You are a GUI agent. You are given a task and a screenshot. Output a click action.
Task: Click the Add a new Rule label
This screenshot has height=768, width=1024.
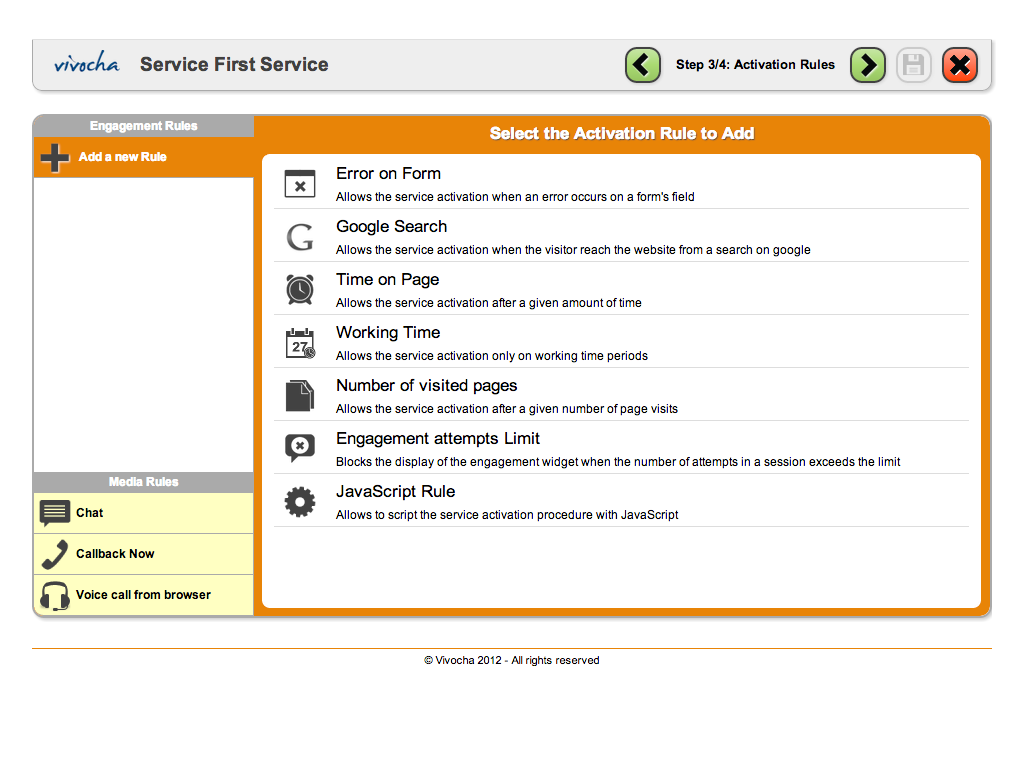coord(122,157)
